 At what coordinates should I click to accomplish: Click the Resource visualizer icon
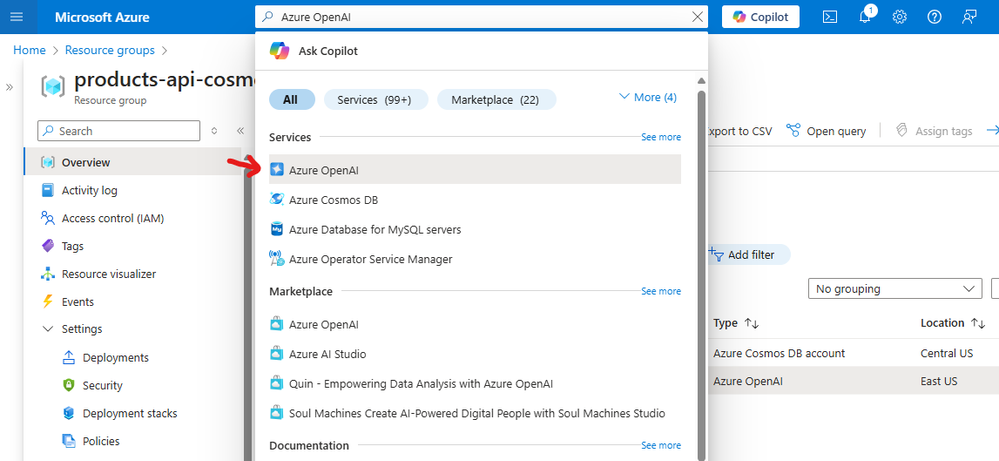48,274
